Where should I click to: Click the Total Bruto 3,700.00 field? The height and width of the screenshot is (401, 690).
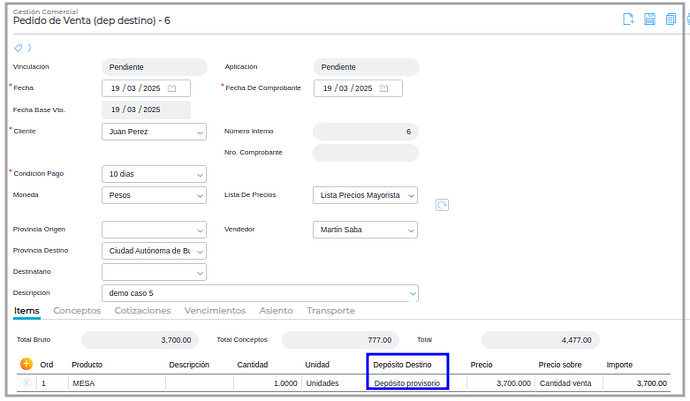140,340
